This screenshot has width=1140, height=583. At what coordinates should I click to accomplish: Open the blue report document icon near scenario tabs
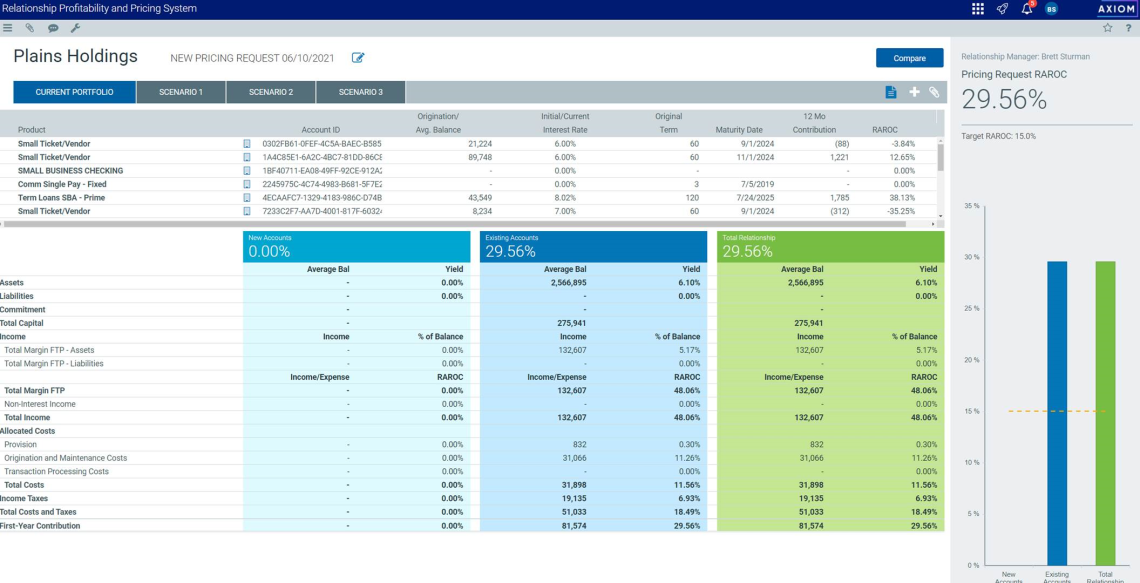pyautogui.click(x=890, y=91)
